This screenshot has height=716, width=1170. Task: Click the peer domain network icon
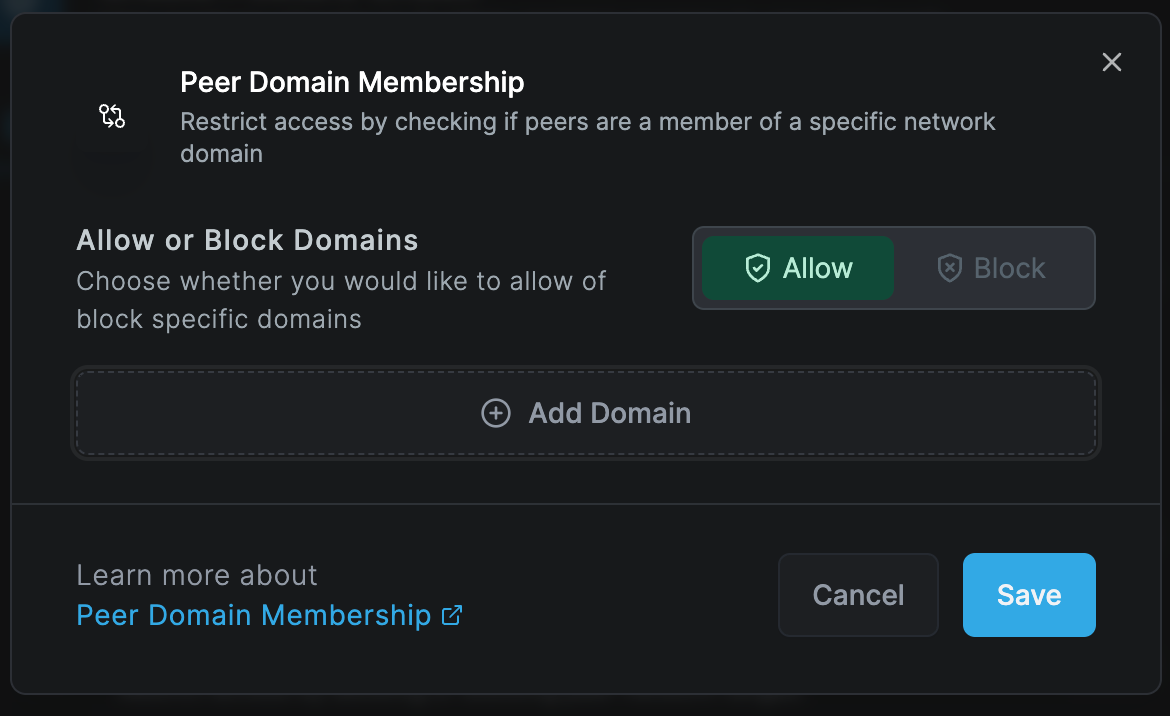click(112, 116)
